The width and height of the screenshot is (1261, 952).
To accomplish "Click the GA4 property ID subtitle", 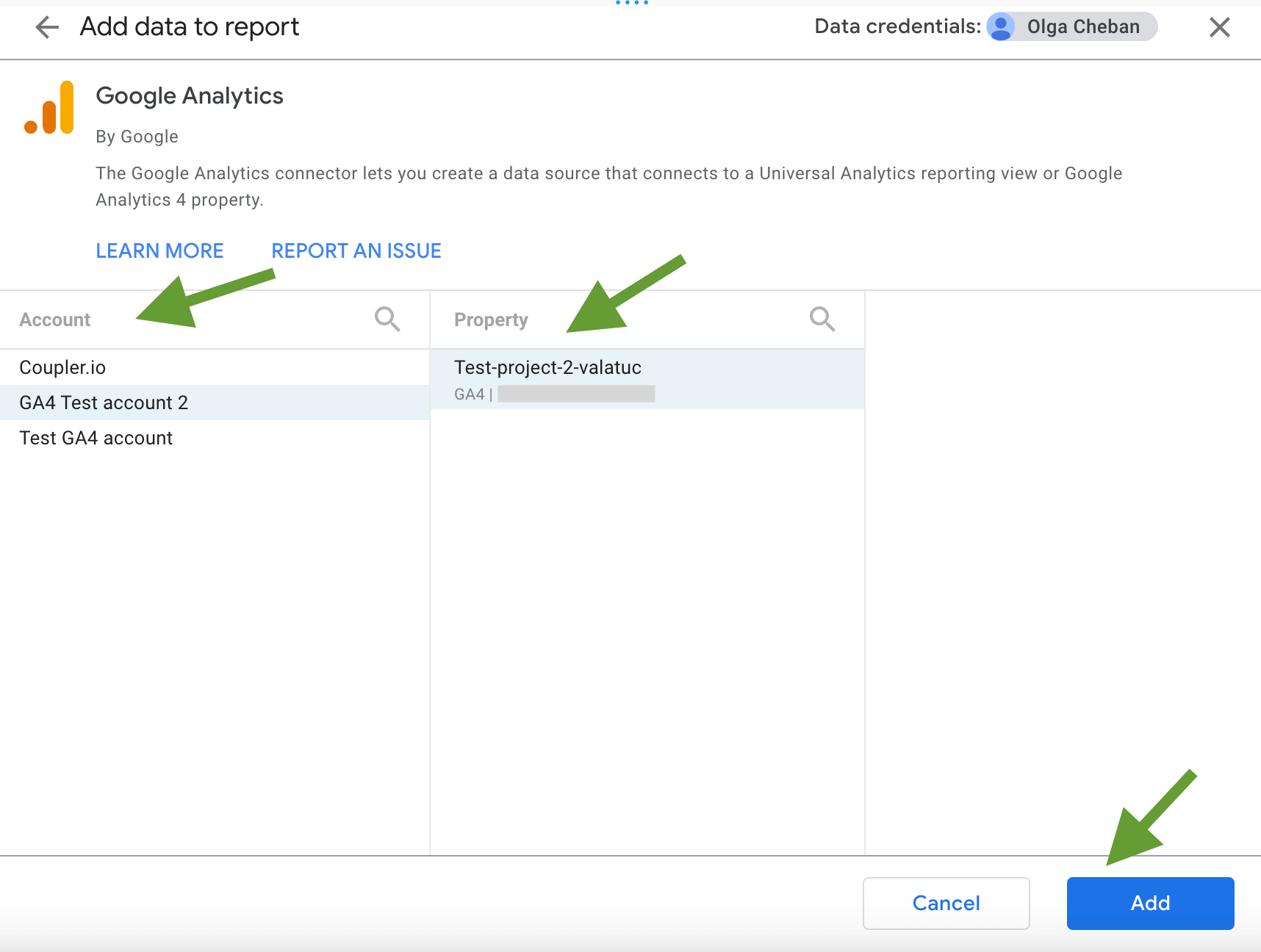I will pos(555,394).
